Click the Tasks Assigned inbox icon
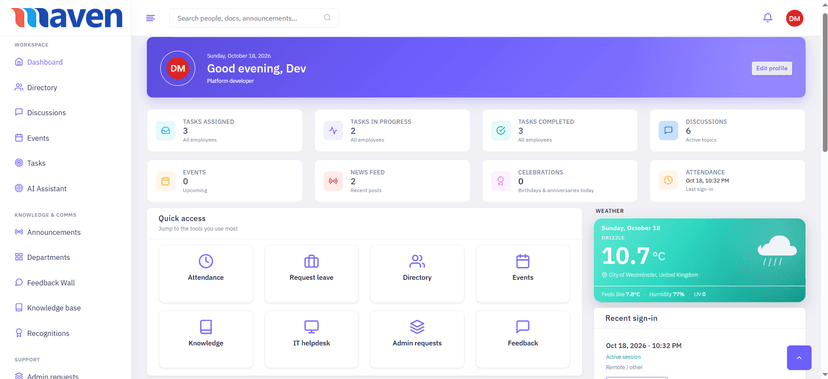 pyautogui.click(x=165, y=130)
